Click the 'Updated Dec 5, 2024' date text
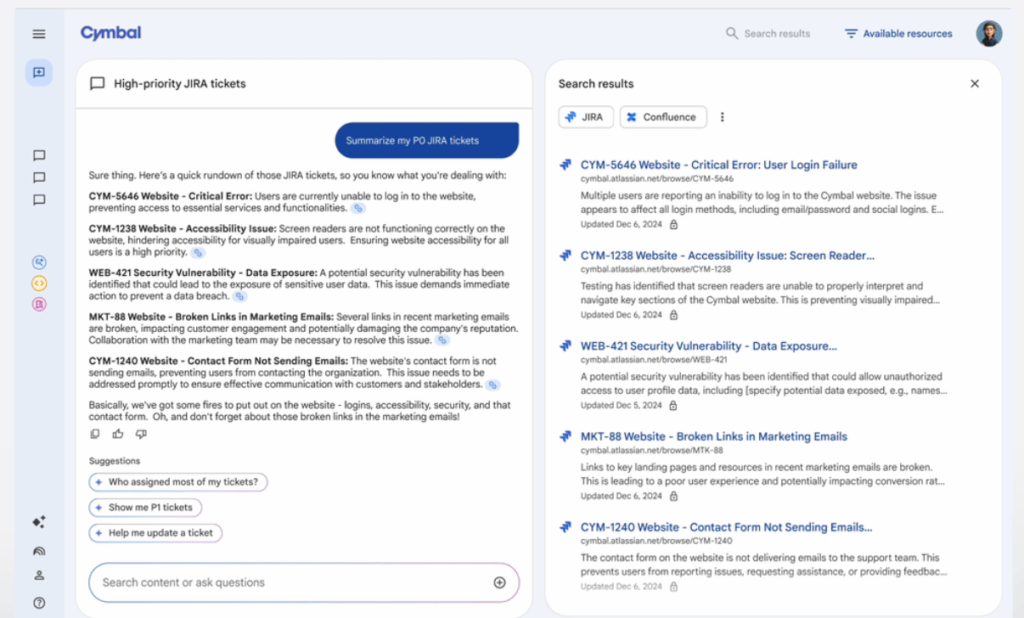 (x=621, y=406)
